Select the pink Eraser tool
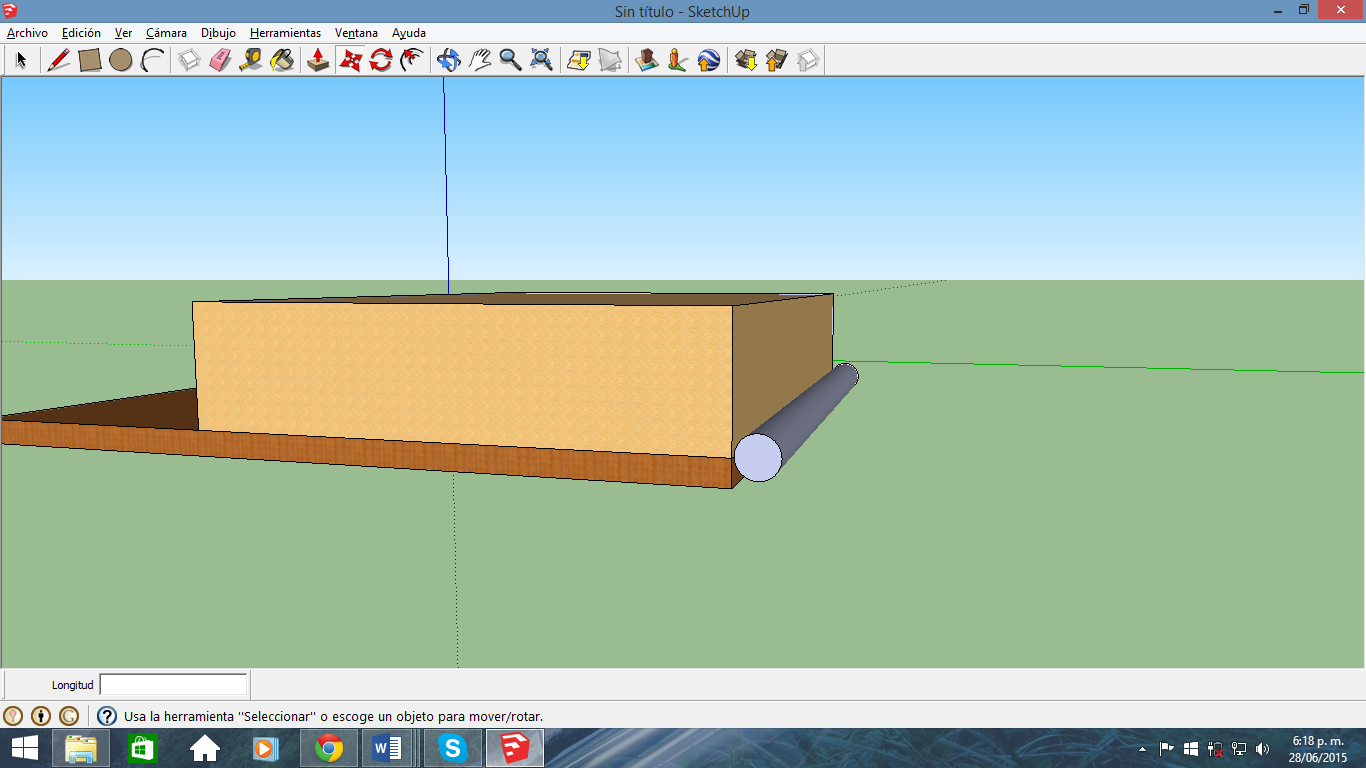Image resolution: width=1366 pixels, height=768 pixels. [x=220, y=60]
